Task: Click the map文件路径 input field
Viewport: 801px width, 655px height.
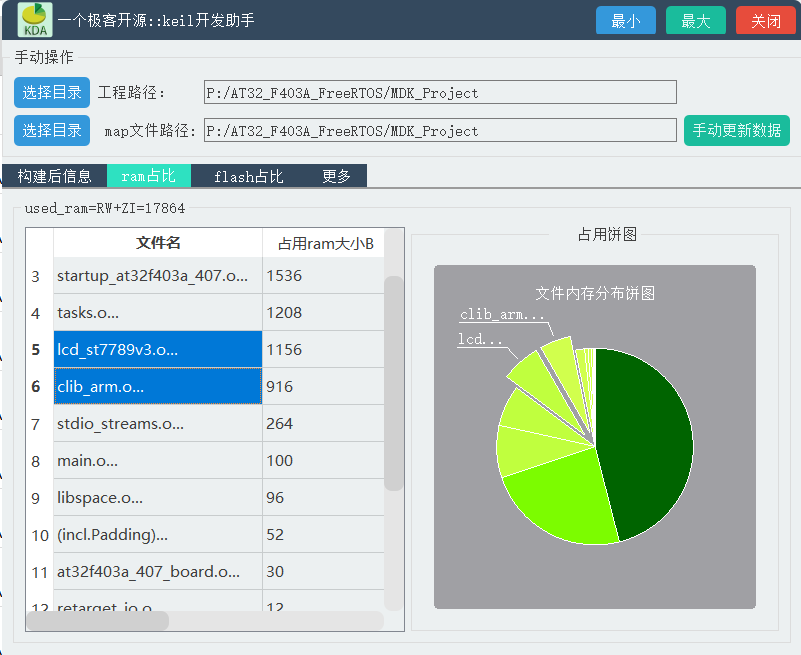Action: coord(440,130)
